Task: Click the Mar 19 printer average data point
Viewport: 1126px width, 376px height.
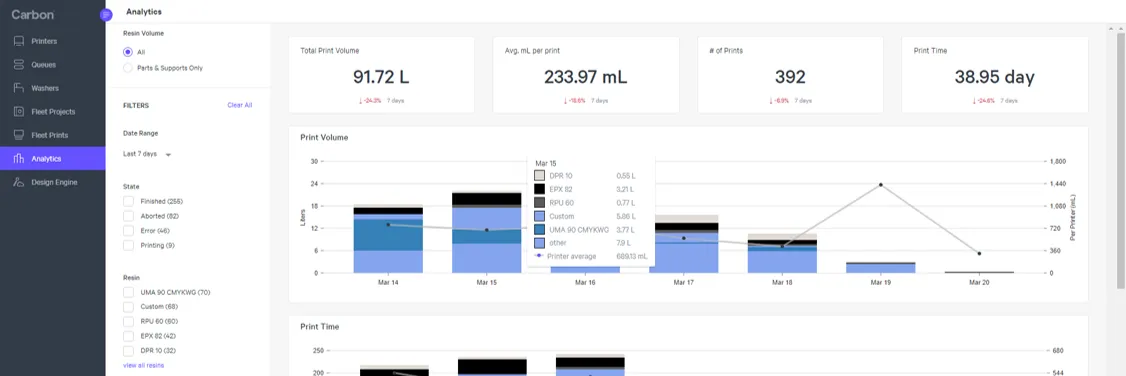Action: click(880, 185)
